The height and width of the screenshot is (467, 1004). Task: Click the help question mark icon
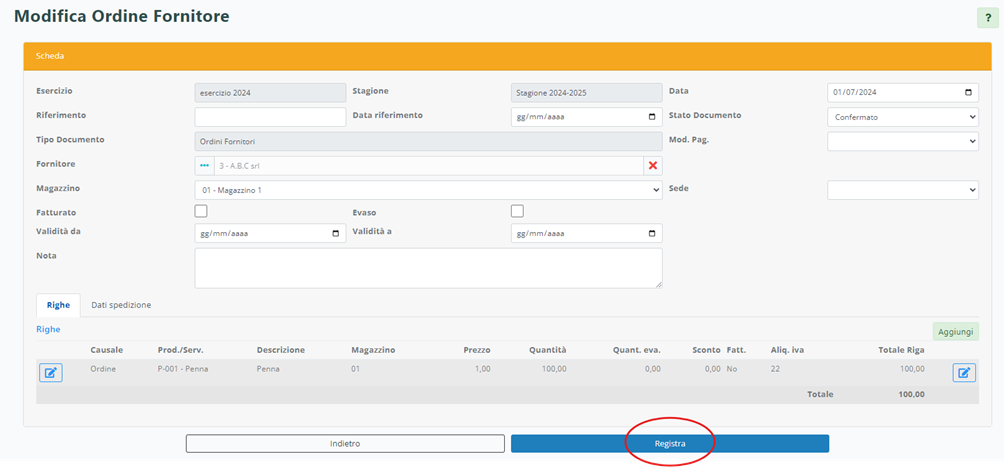987,18
